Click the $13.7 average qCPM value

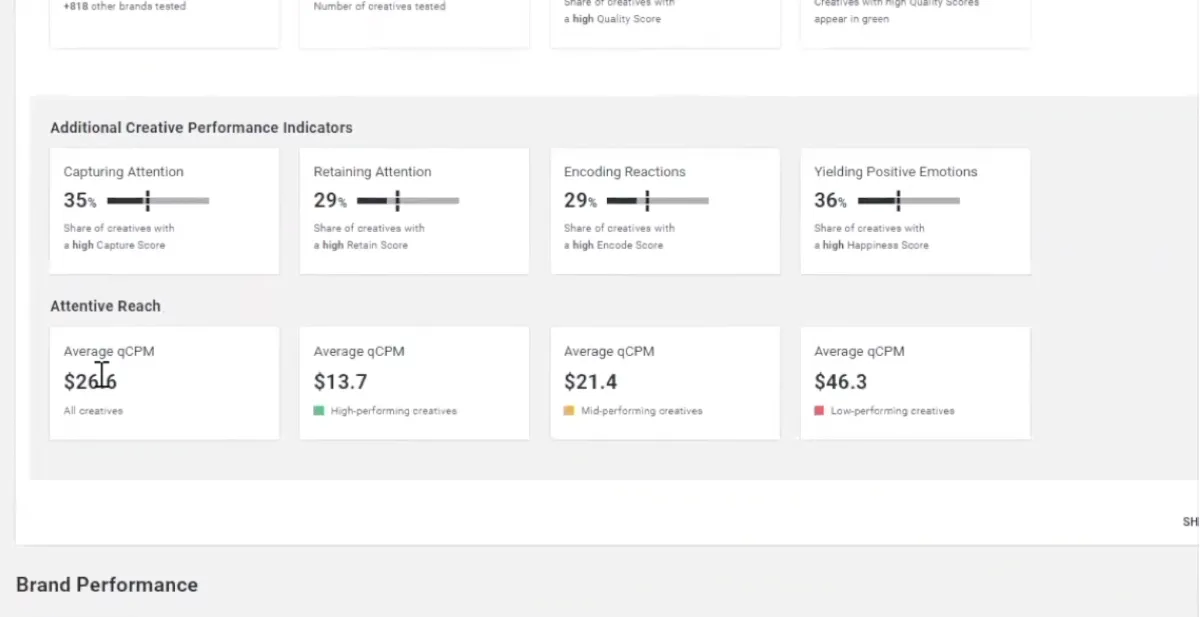point(341,381)
